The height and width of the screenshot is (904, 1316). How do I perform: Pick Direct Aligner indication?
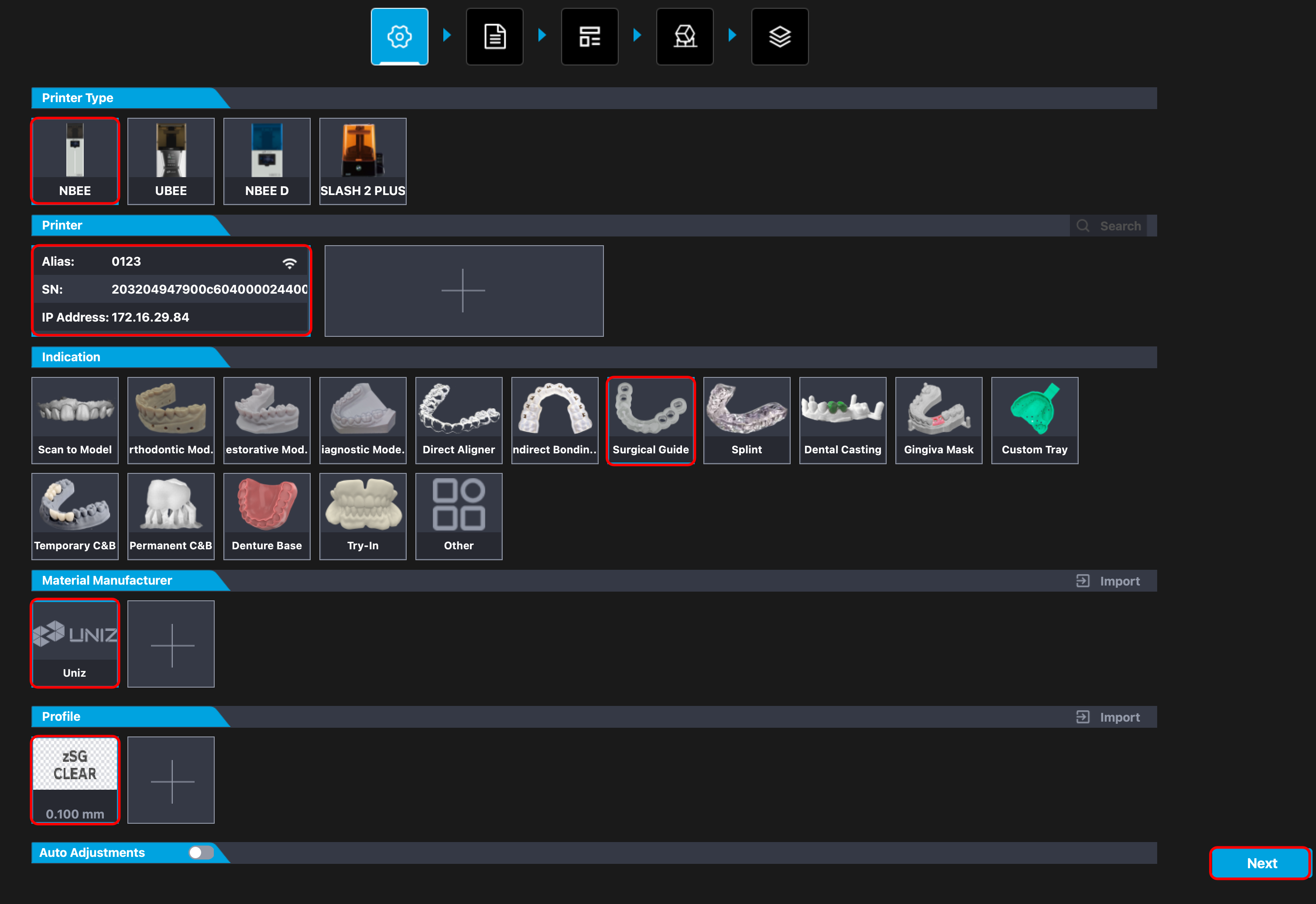tap(459, 420)
